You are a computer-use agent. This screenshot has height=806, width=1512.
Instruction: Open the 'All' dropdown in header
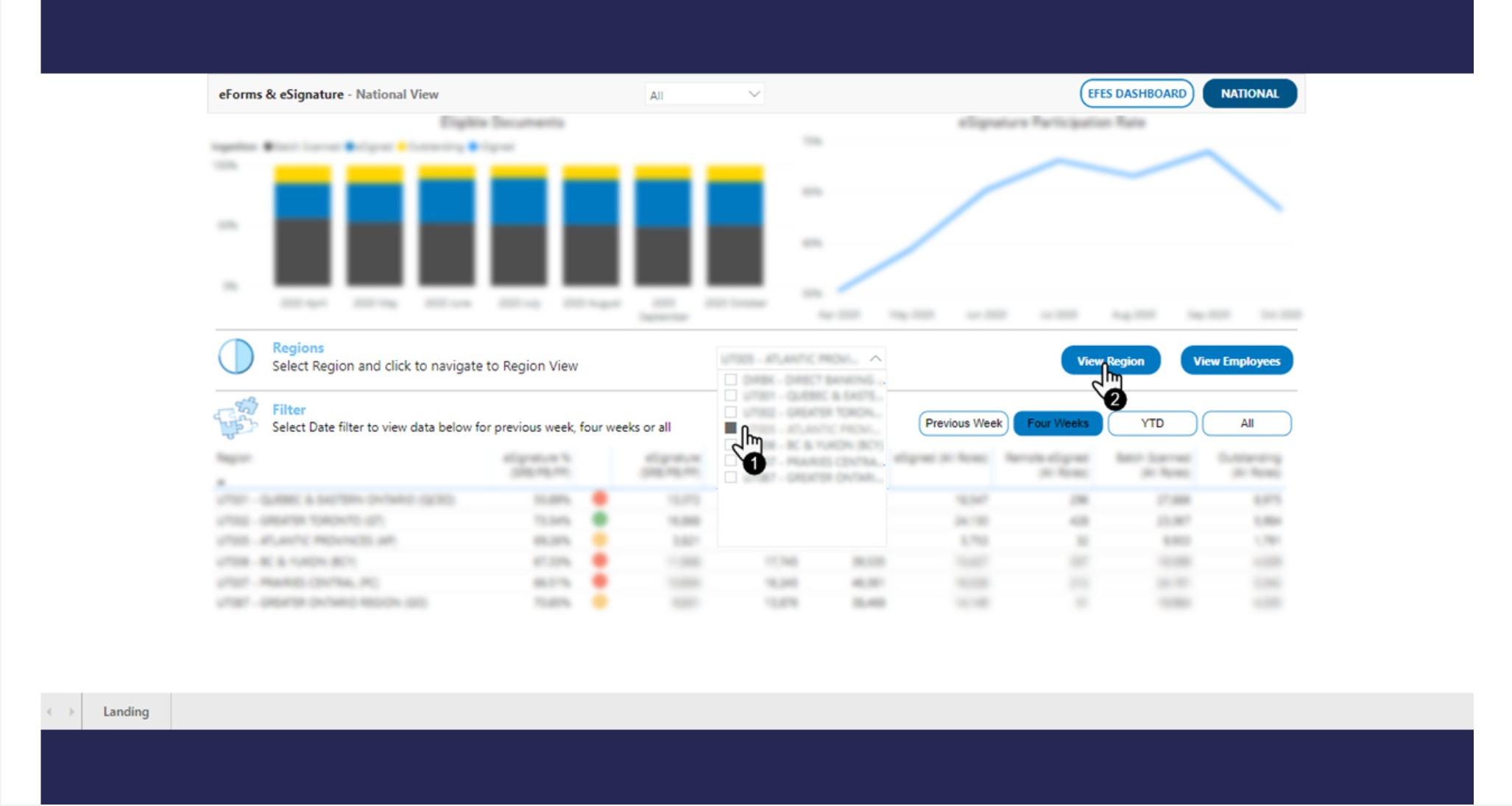(x=704, y=95)
